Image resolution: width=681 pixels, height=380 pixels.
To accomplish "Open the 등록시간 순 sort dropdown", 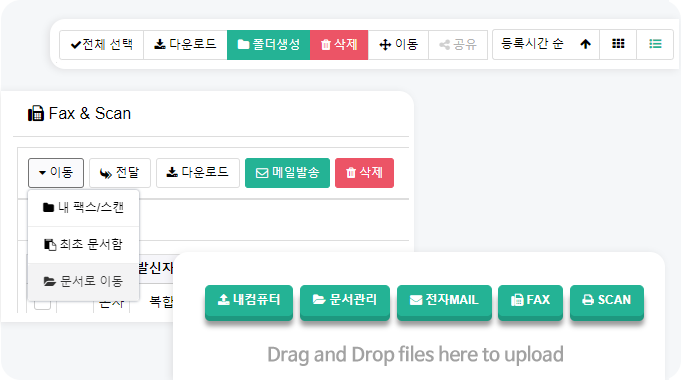I will (532, 44).
